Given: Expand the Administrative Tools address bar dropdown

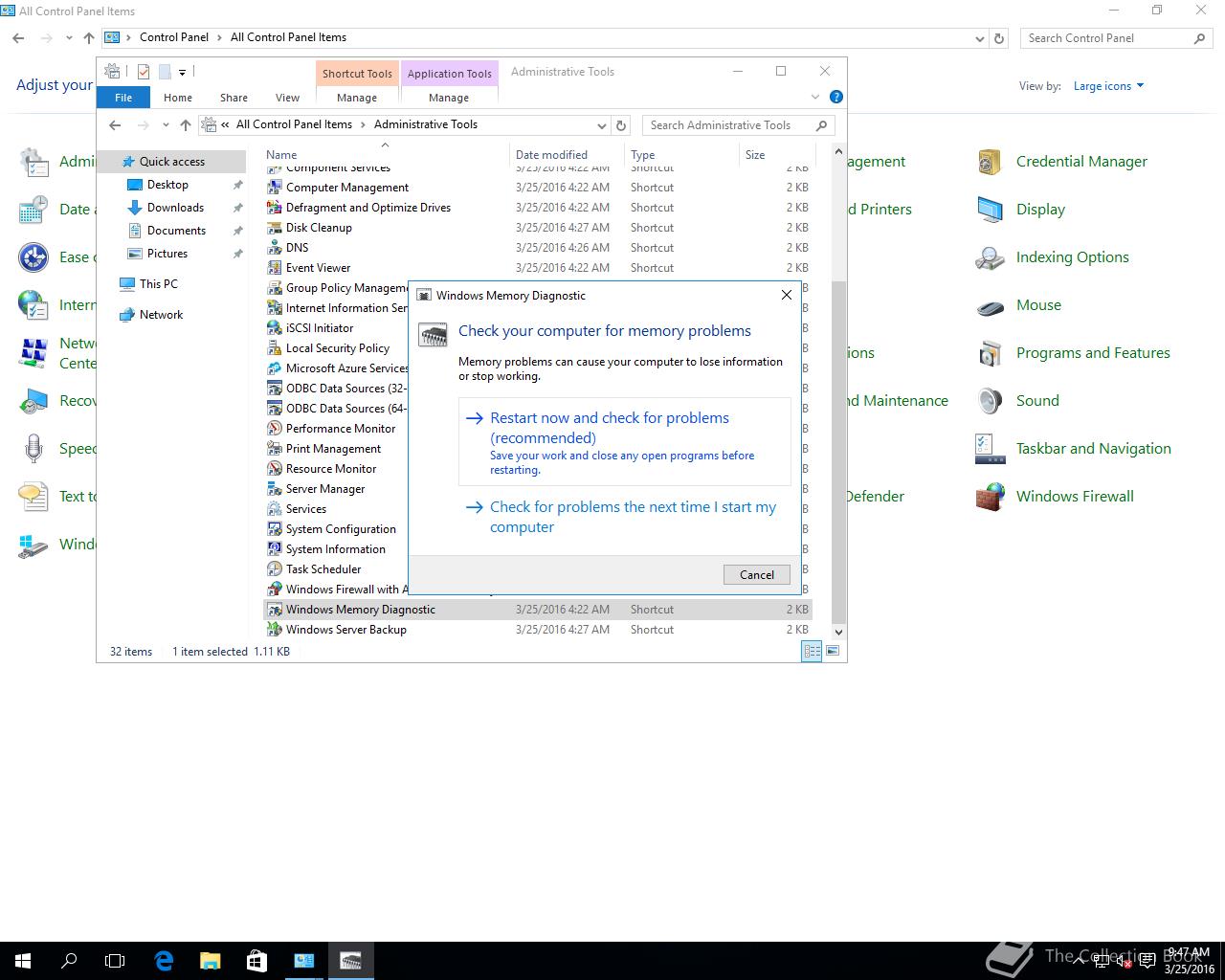Looking at the screenshot, I should pos(601,125).
